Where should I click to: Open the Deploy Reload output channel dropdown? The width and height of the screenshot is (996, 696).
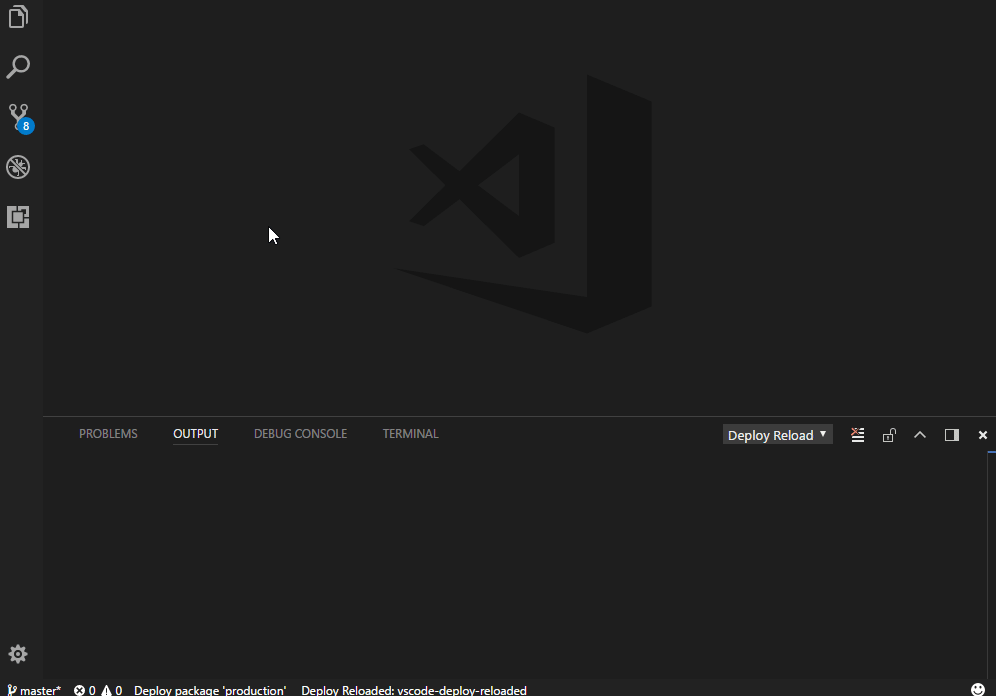pos(777,435)
